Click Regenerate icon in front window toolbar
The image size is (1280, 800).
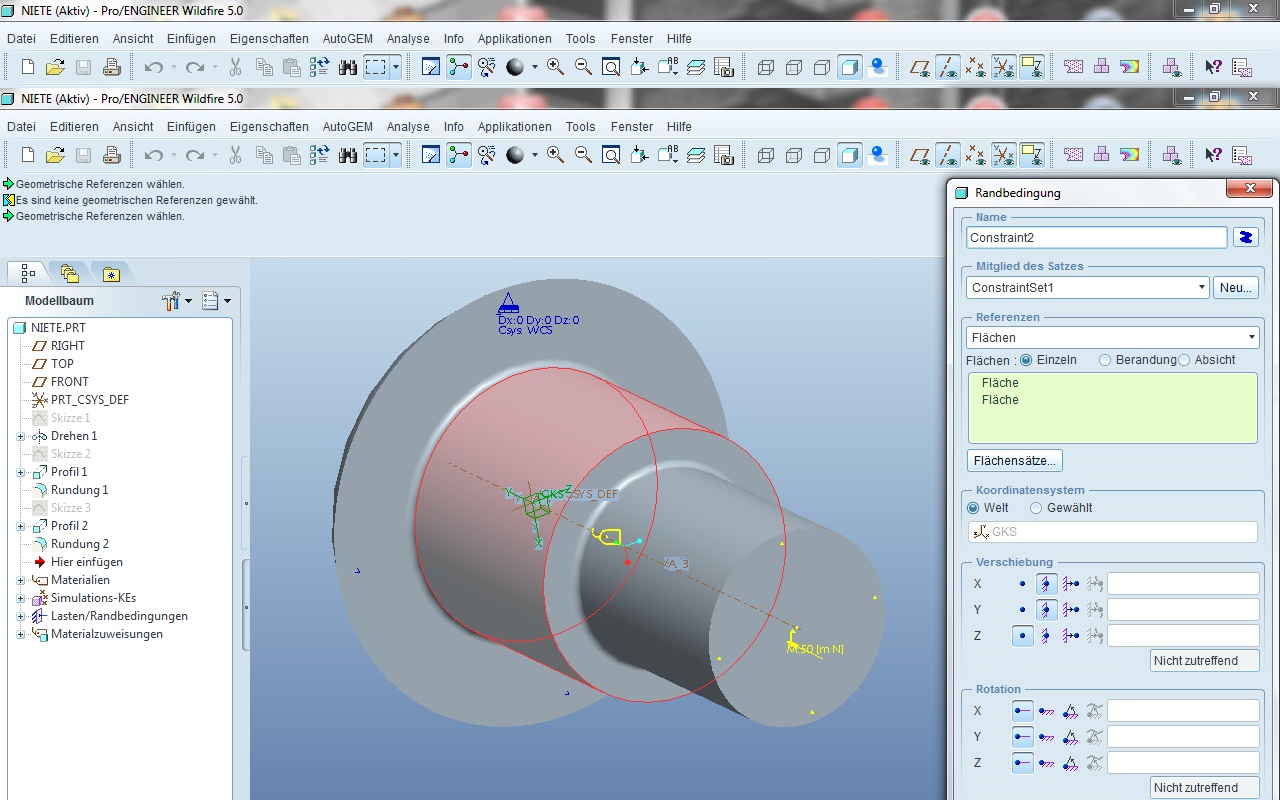coord(320,155)
